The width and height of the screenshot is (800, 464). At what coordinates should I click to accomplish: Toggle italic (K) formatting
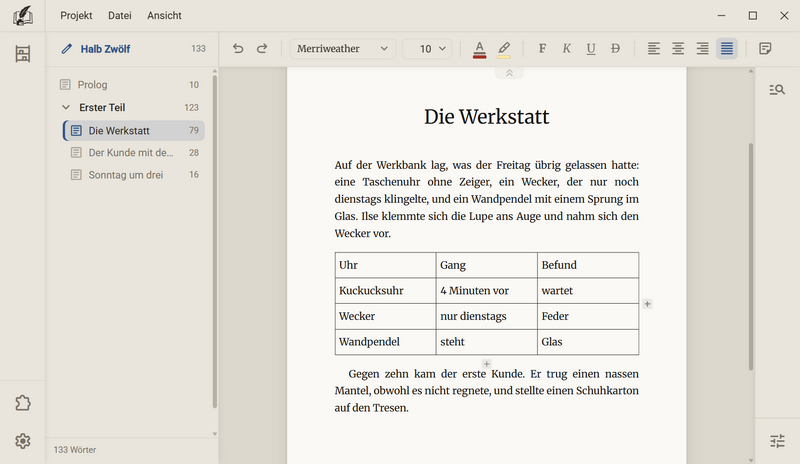coord(566,48)
